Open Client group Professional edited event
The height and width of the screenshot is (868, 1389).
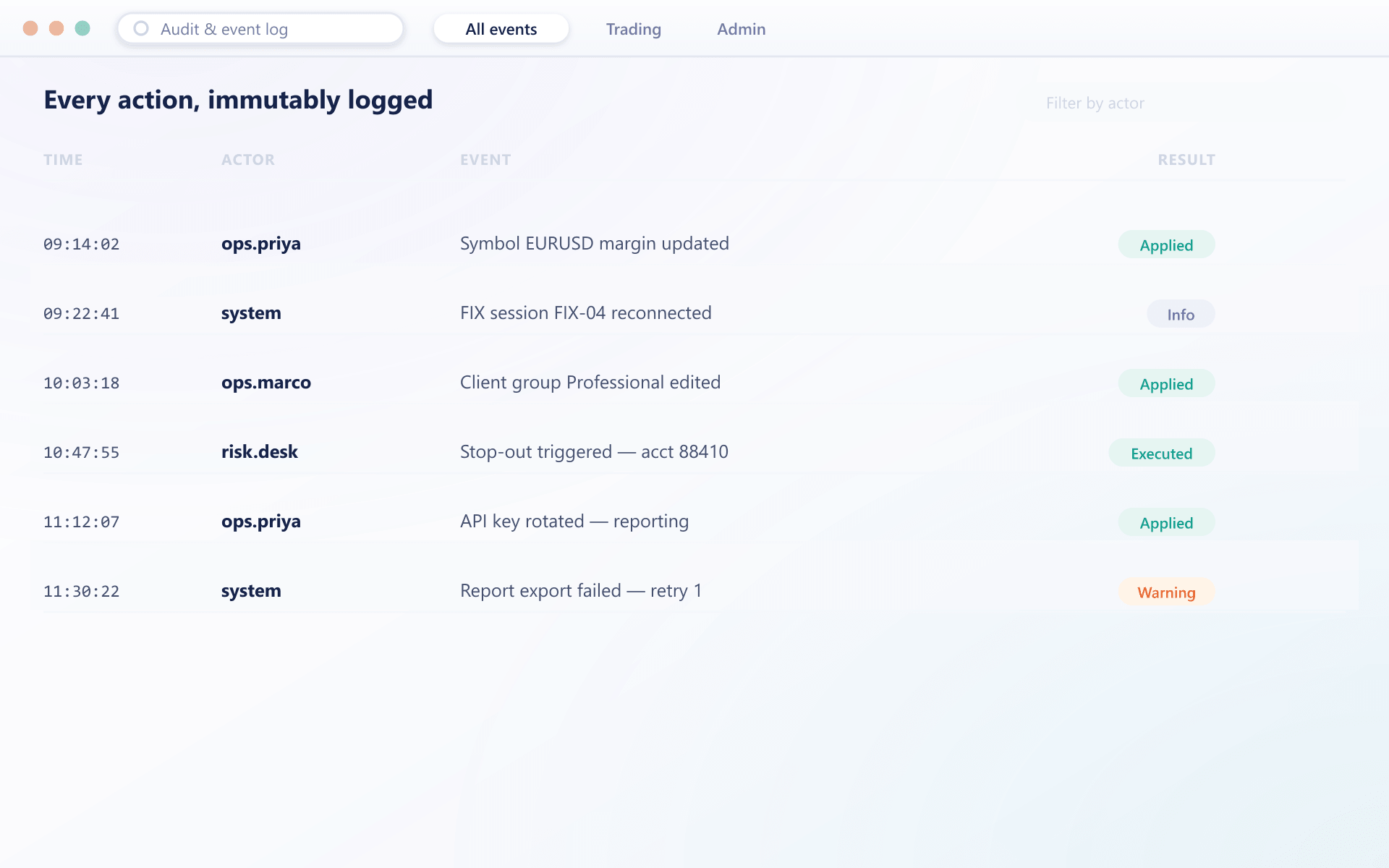(590, 383)
